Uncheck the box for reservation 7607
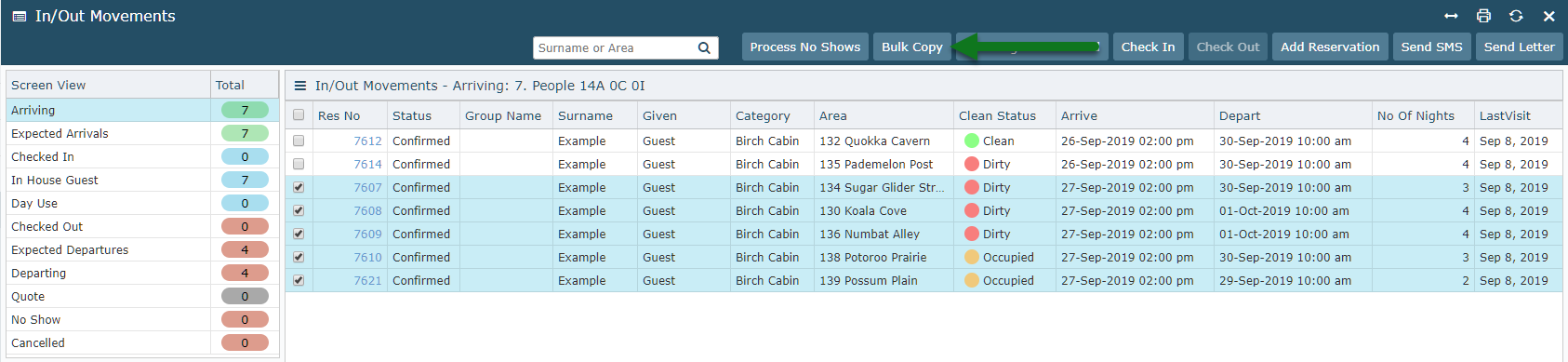The width and height of the screenshot is (1568, 362). (x=299, y=187)
